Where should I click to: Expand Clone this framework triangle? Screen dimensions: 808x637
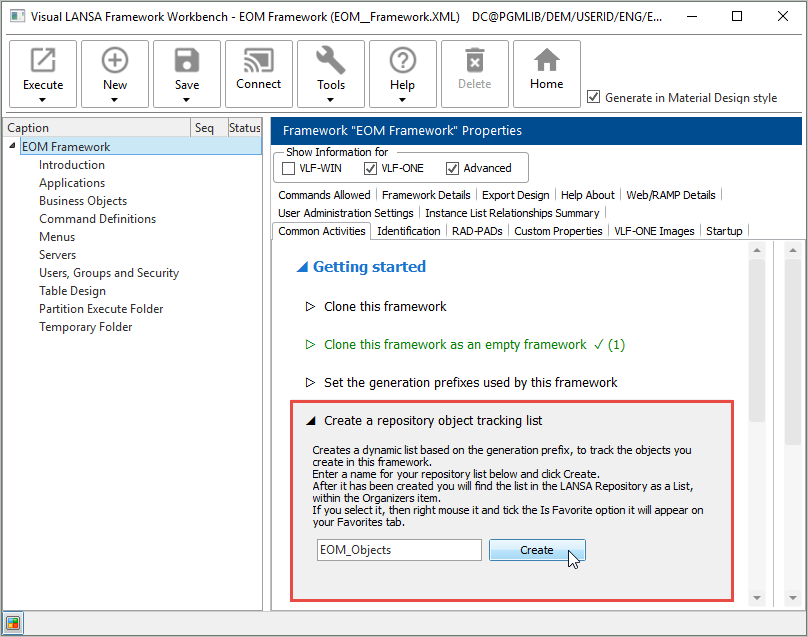[310, 307]
